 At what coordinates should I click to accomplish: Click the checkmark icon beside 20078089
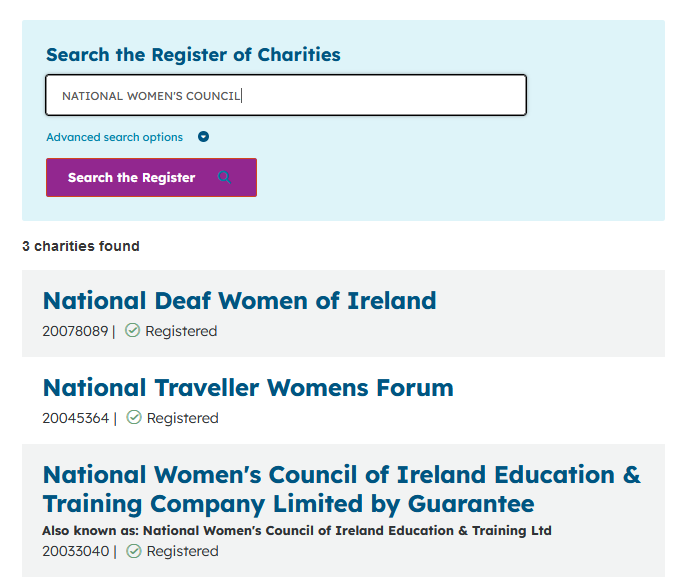click(x=133, y=331)
